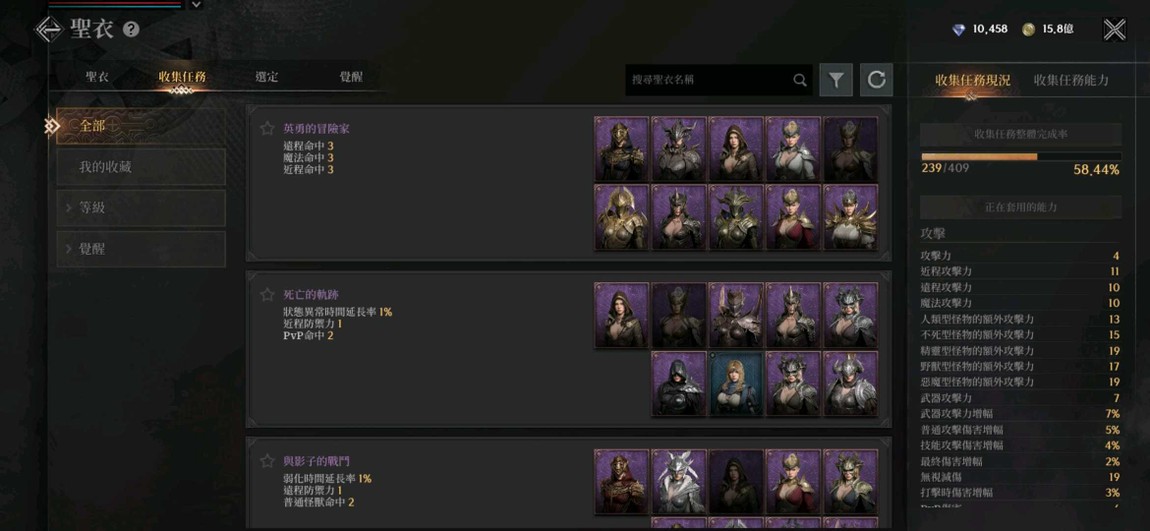
Task: Click the refresh list icon
Action: [876, 80]
